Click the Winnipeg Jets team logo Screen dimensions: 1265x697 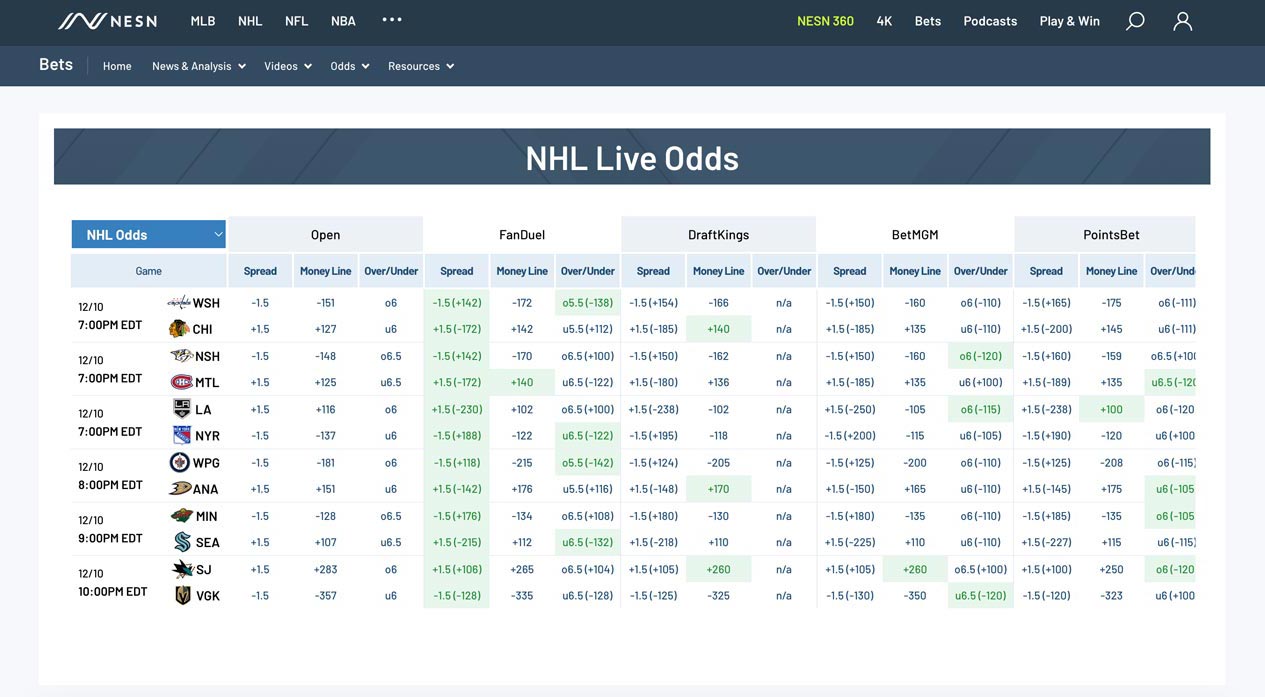(180, 463)
